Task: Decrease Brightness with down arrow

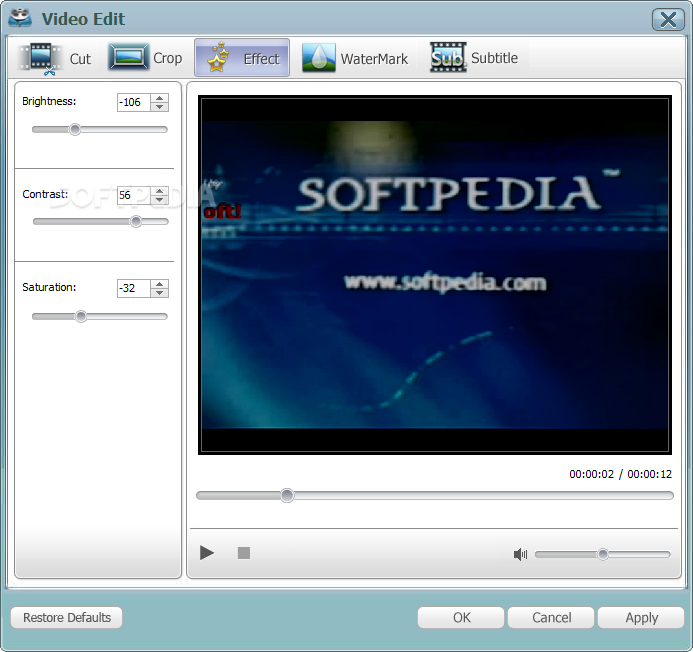Action: pos(160,107)
